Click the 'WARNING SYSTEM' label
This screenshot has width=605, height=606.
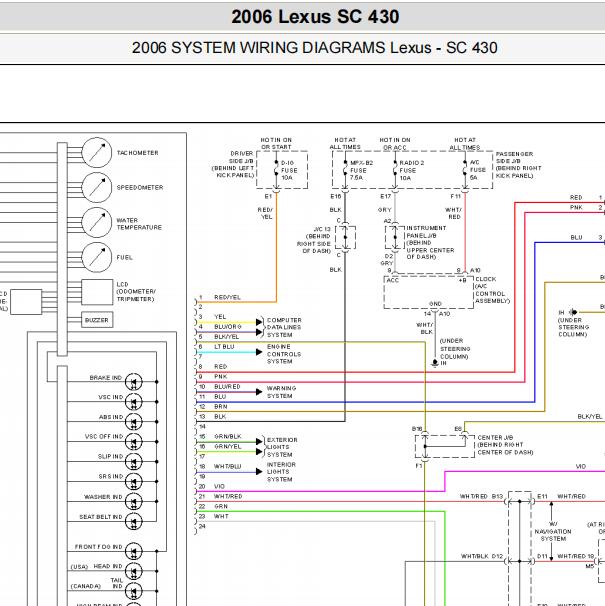281,392
